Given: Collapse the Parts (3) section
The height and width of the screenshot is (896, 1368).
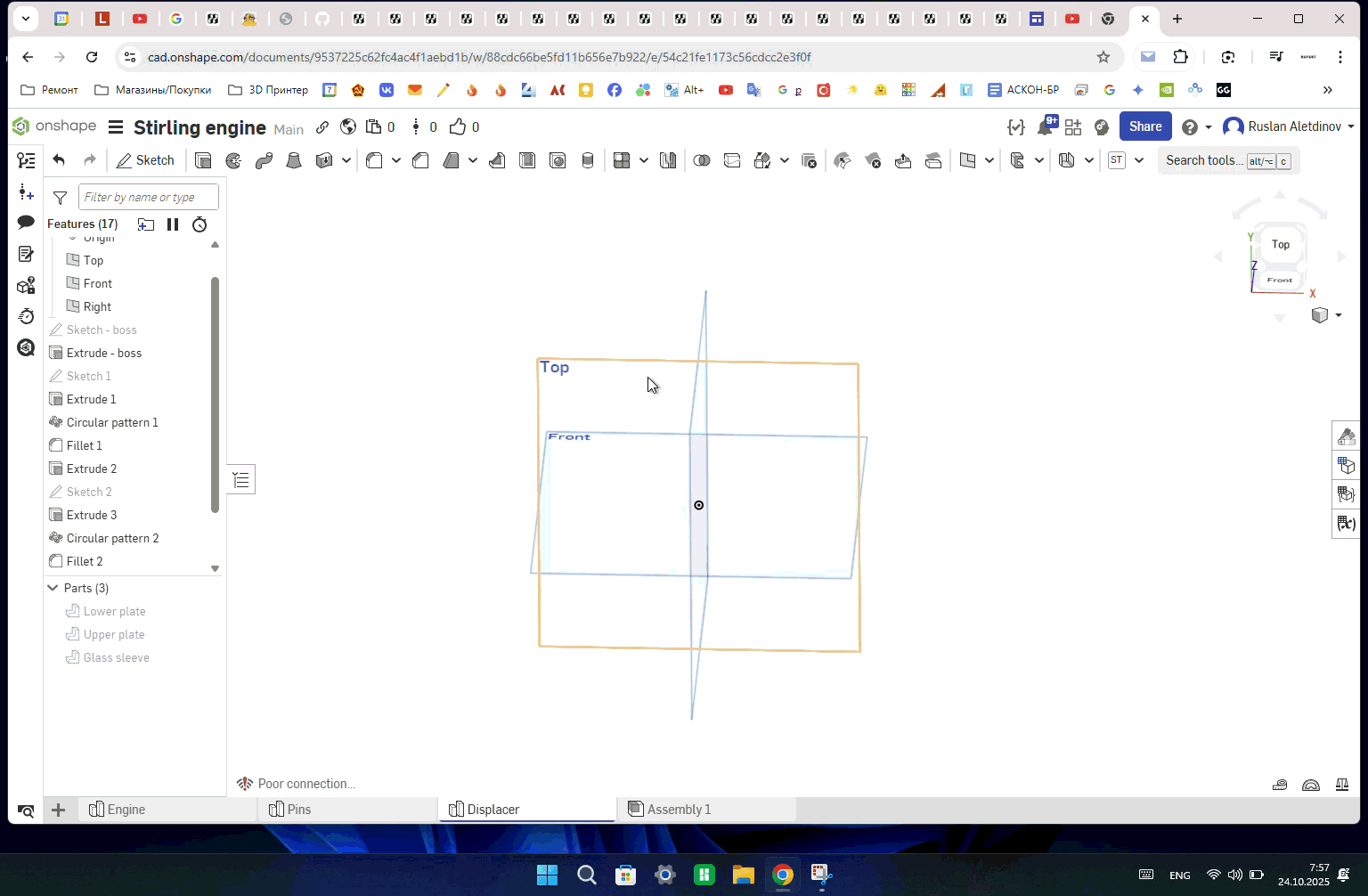Looking at the screenshot, I should click(53, 588).
